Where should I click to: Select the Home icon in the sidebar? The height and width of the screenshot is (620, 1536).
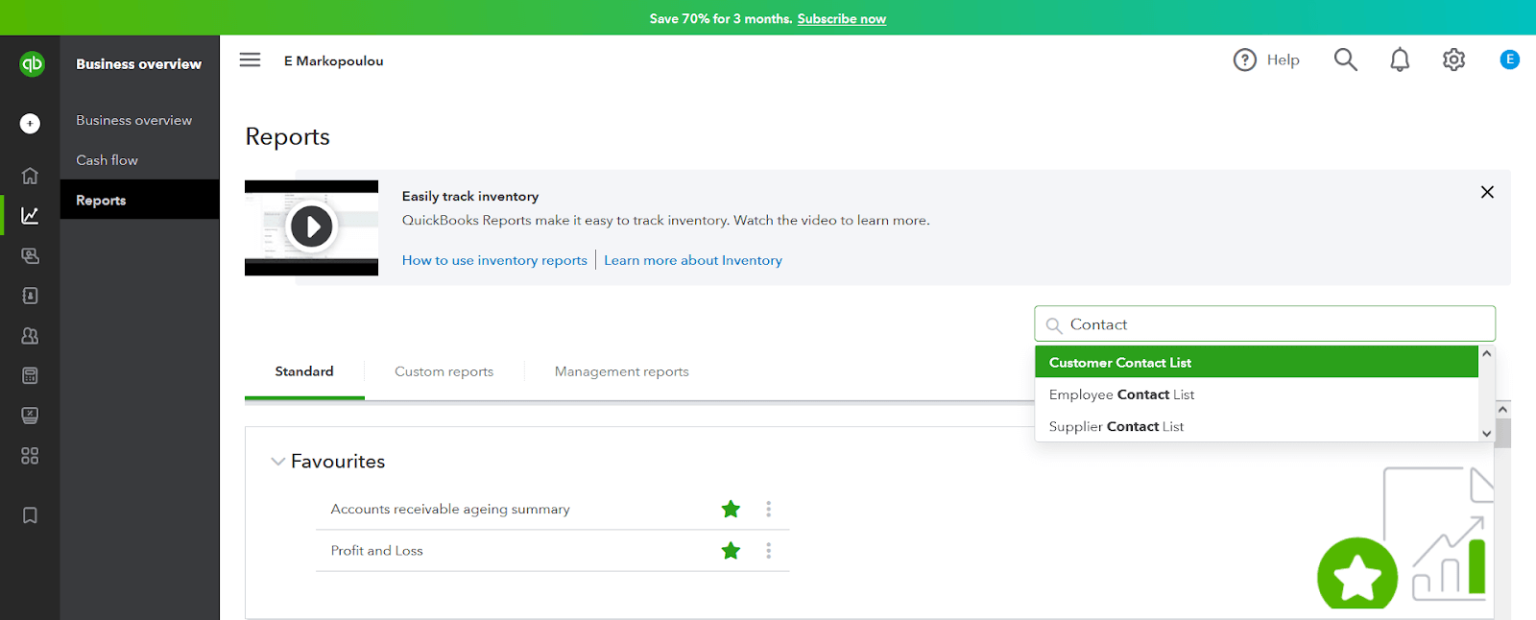coord(30,174)
